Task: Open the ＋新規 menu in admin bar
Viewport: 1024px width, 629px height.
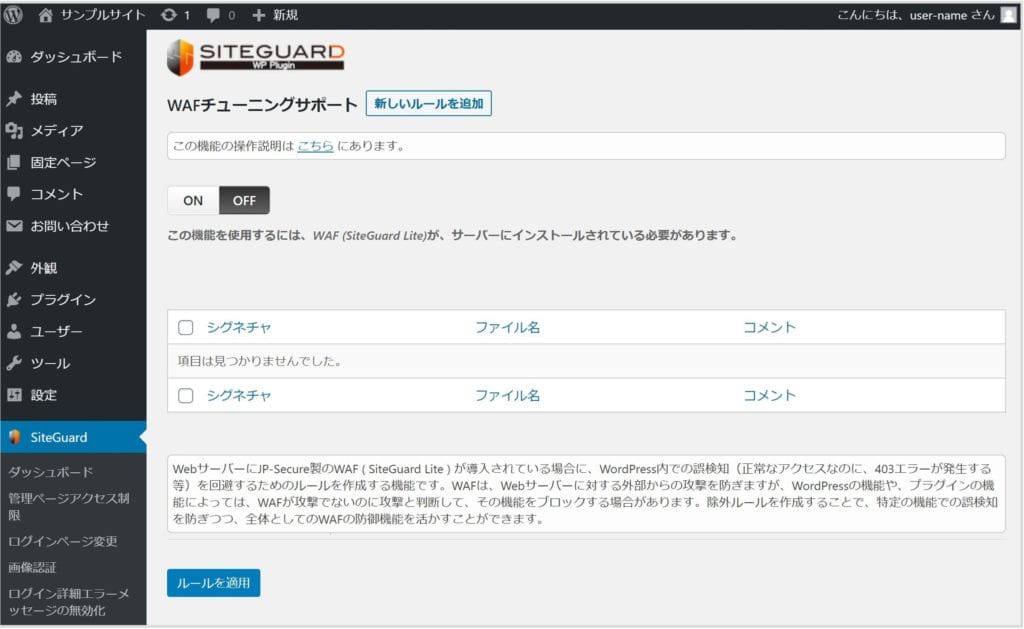Action: (x=275, y=15)
